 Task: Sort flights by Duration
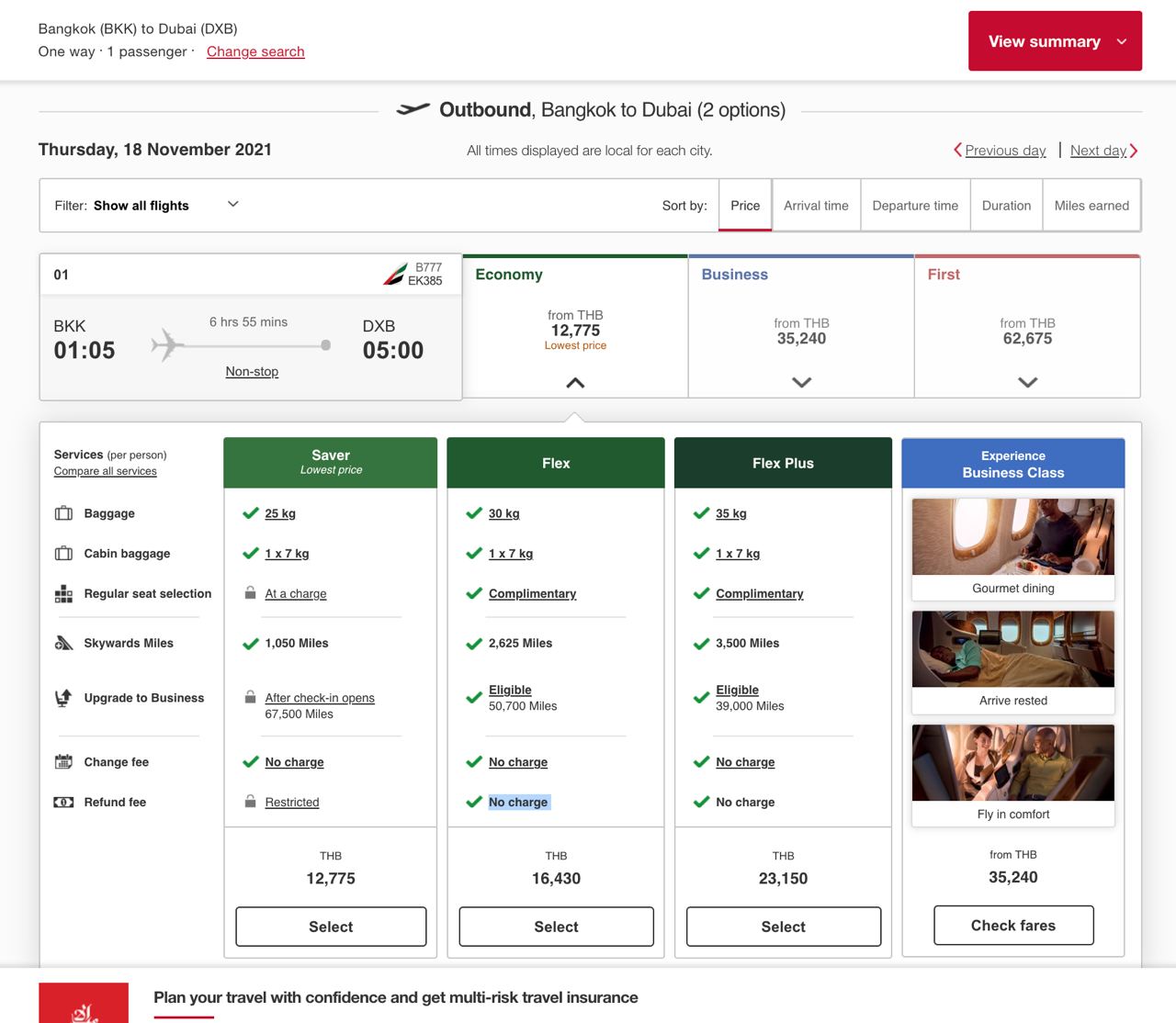click(1006, 206)
